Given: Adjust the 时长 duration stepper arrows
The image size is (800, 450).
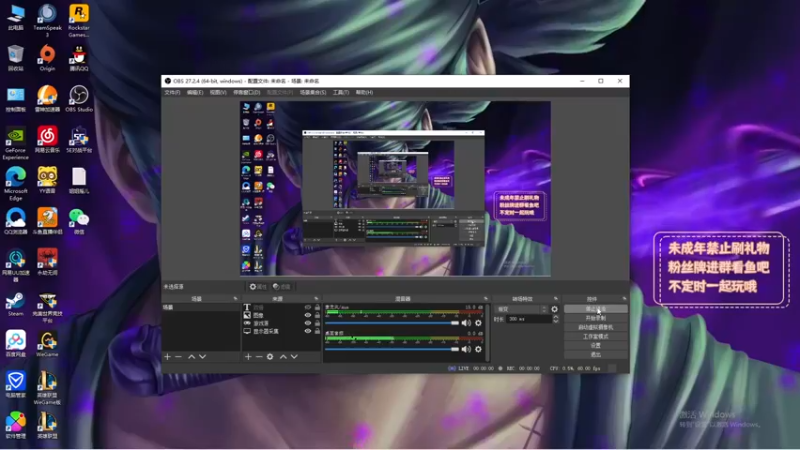Looking at the screenshot, I should [556, 319].
